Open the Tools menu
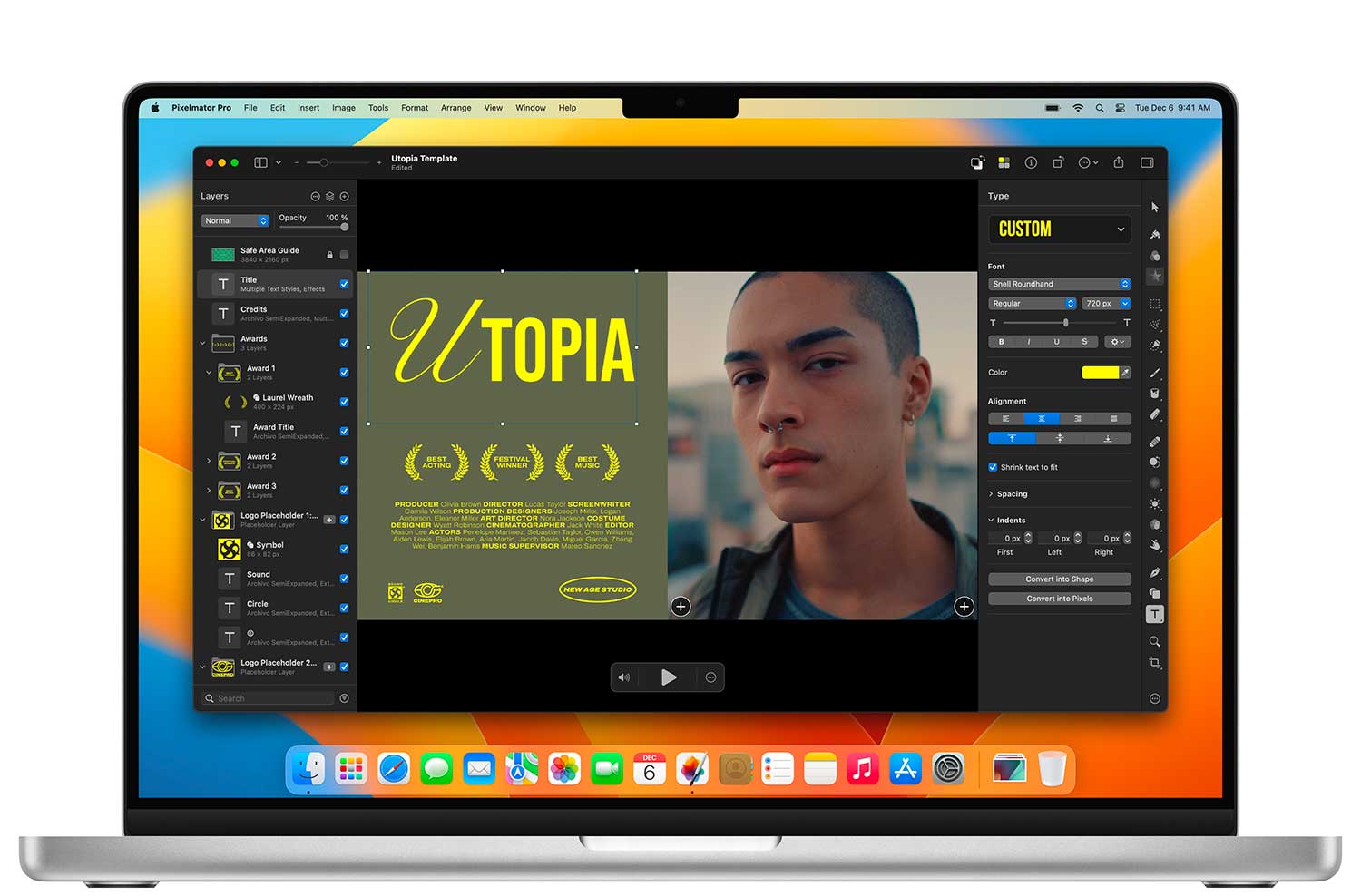The image size is (1361, 896). click(x=378, y=108)
